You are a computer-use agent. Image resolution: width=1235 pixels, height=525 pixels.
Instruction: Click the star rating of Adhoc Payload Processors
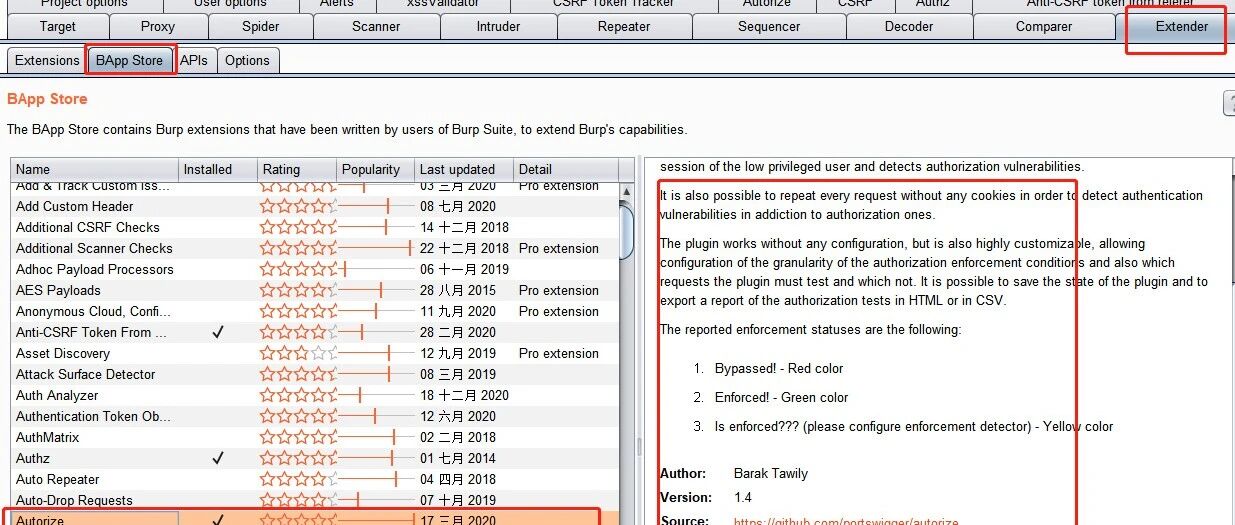(x=299, y=269)
